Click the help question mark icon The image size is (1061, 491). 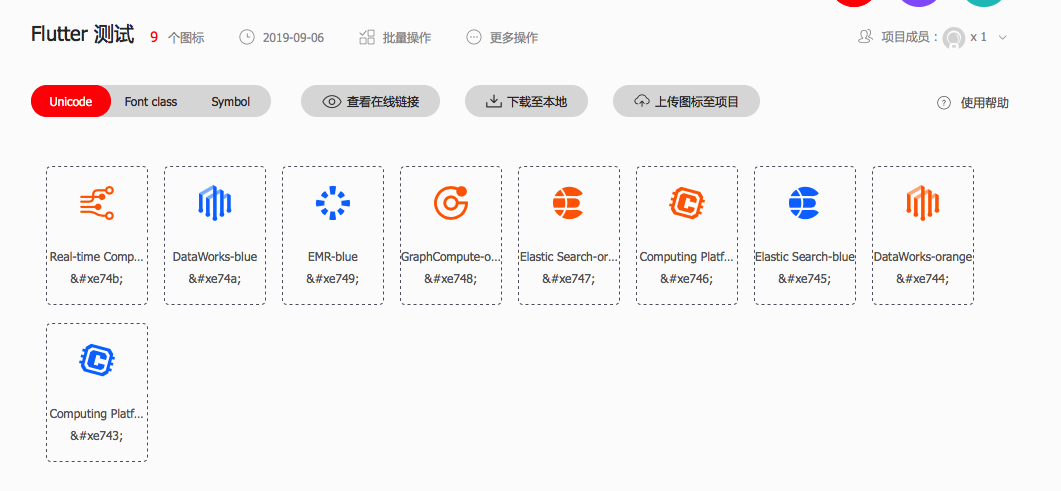(x=944, y=103)
